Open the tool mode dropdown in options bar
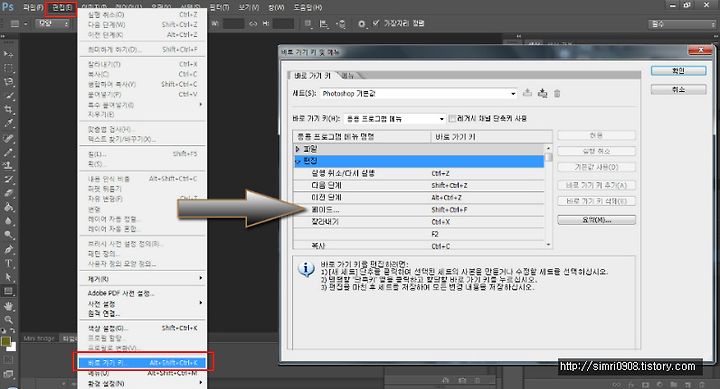The height and width of the screenshot is (389, 720). 52,23
